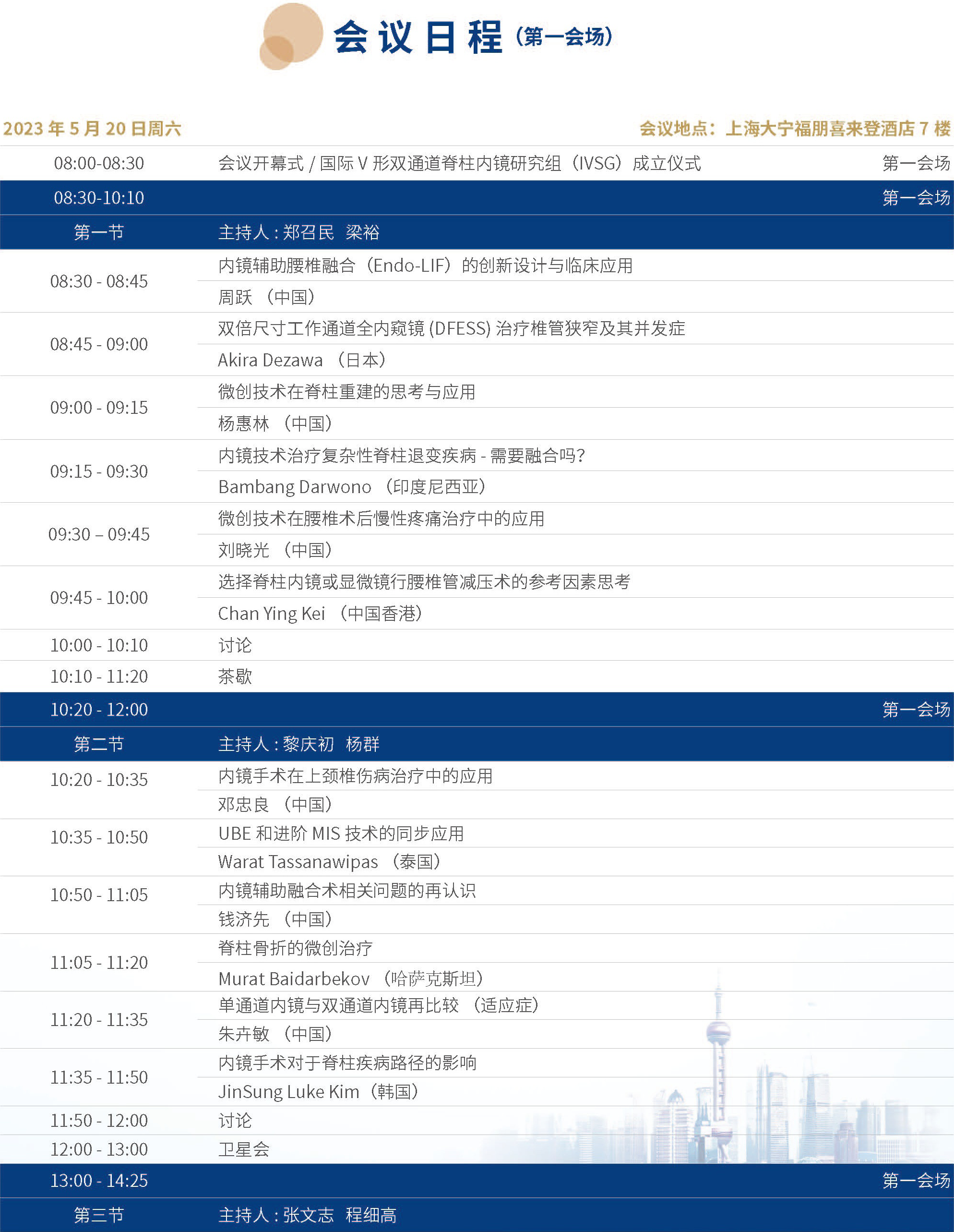Viewport: 954px width, 1232px height.
Task: Click the 08:30 - 08:45 time cell
Action: click(x=99, y=281)
